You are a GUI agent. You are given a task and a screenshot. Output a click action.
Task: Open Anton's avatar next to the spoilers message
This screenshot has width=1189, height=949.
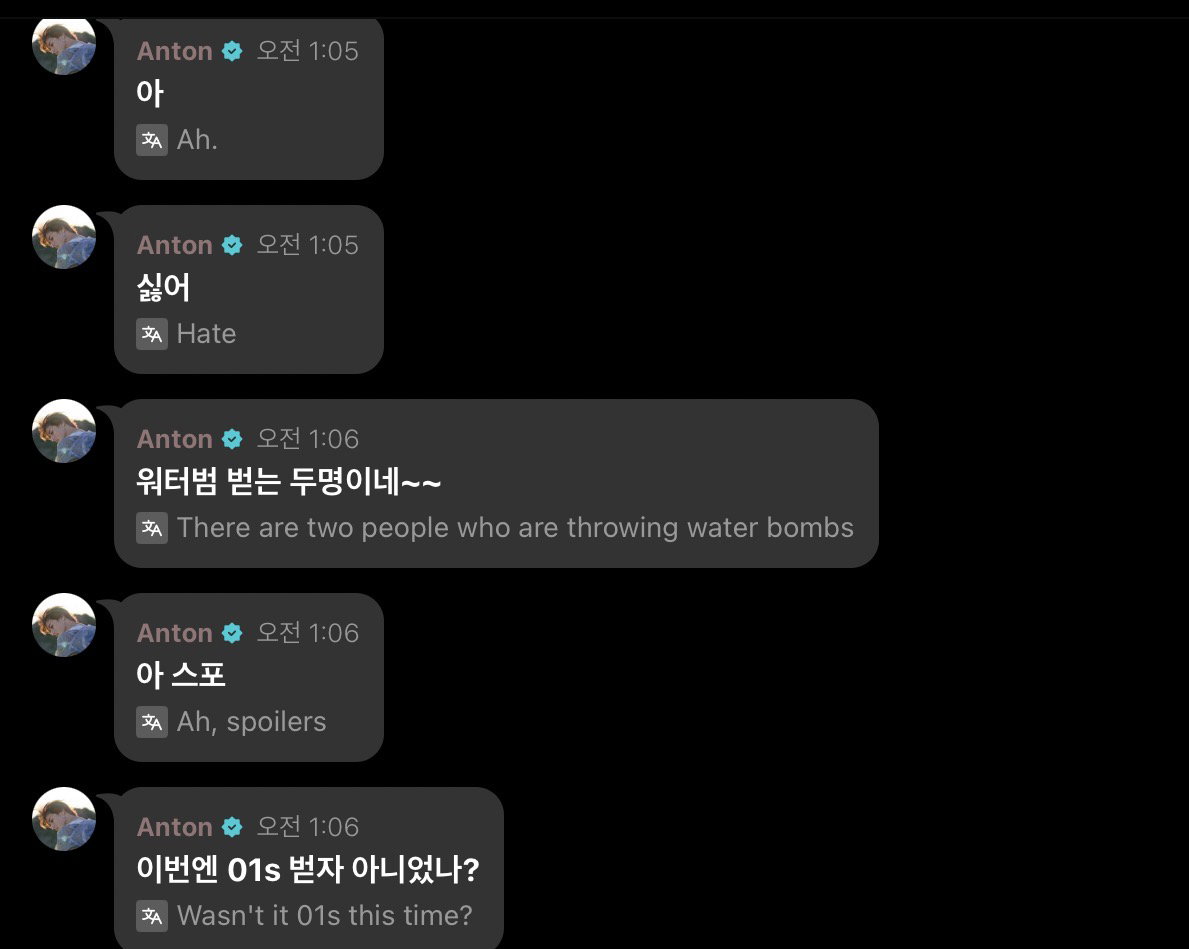64,625
